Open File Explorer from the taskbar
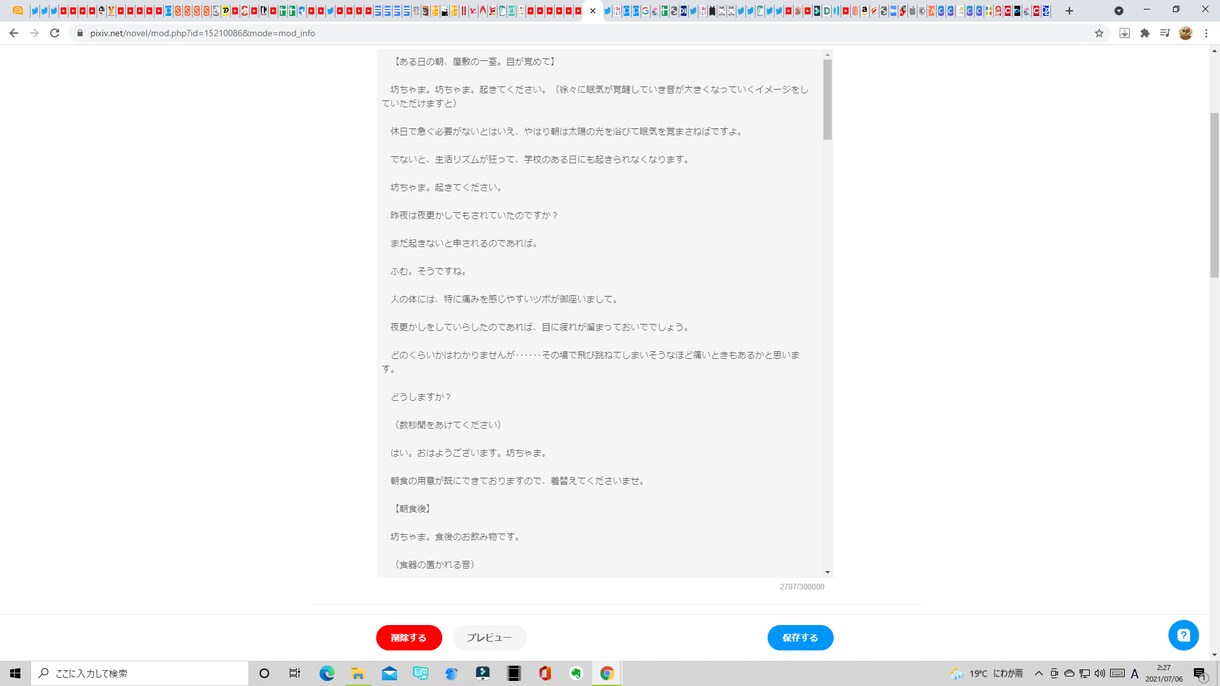This screenshot has width=1220, height=686. (358, 673)
